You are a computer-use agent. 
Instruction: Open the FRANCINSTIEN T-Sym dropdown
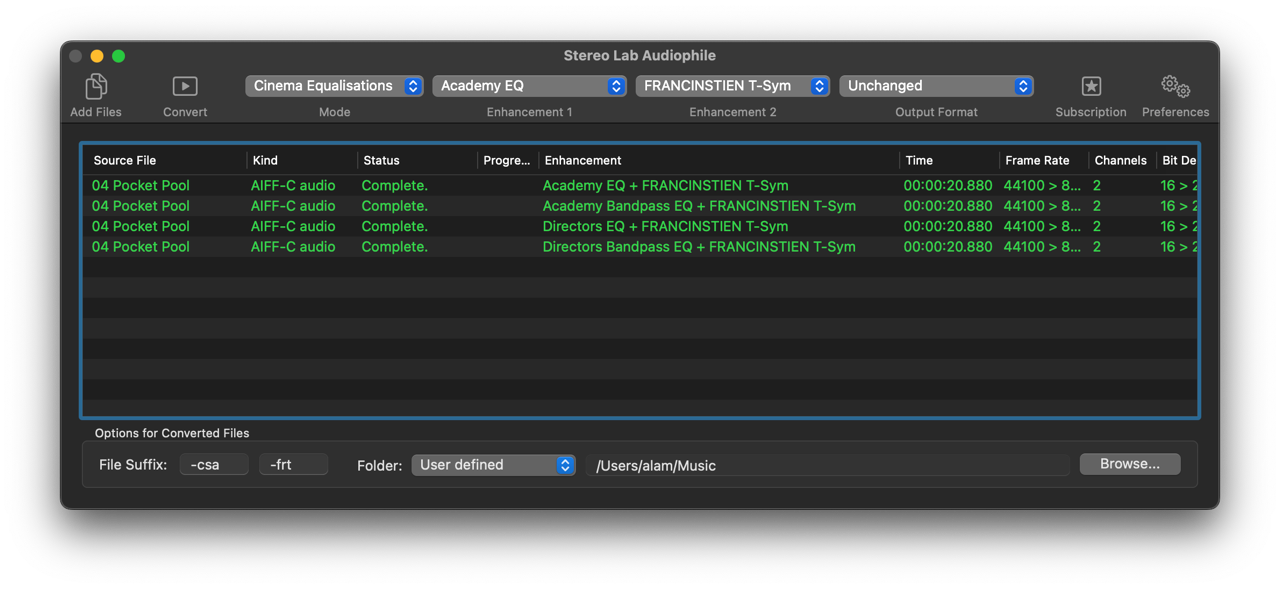tap(732, 86)
